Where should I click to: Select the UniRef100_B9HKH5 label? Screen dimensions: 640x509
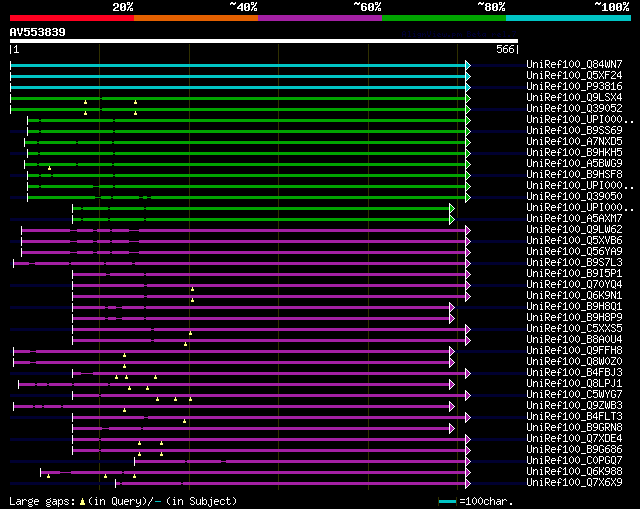point(574,152)
